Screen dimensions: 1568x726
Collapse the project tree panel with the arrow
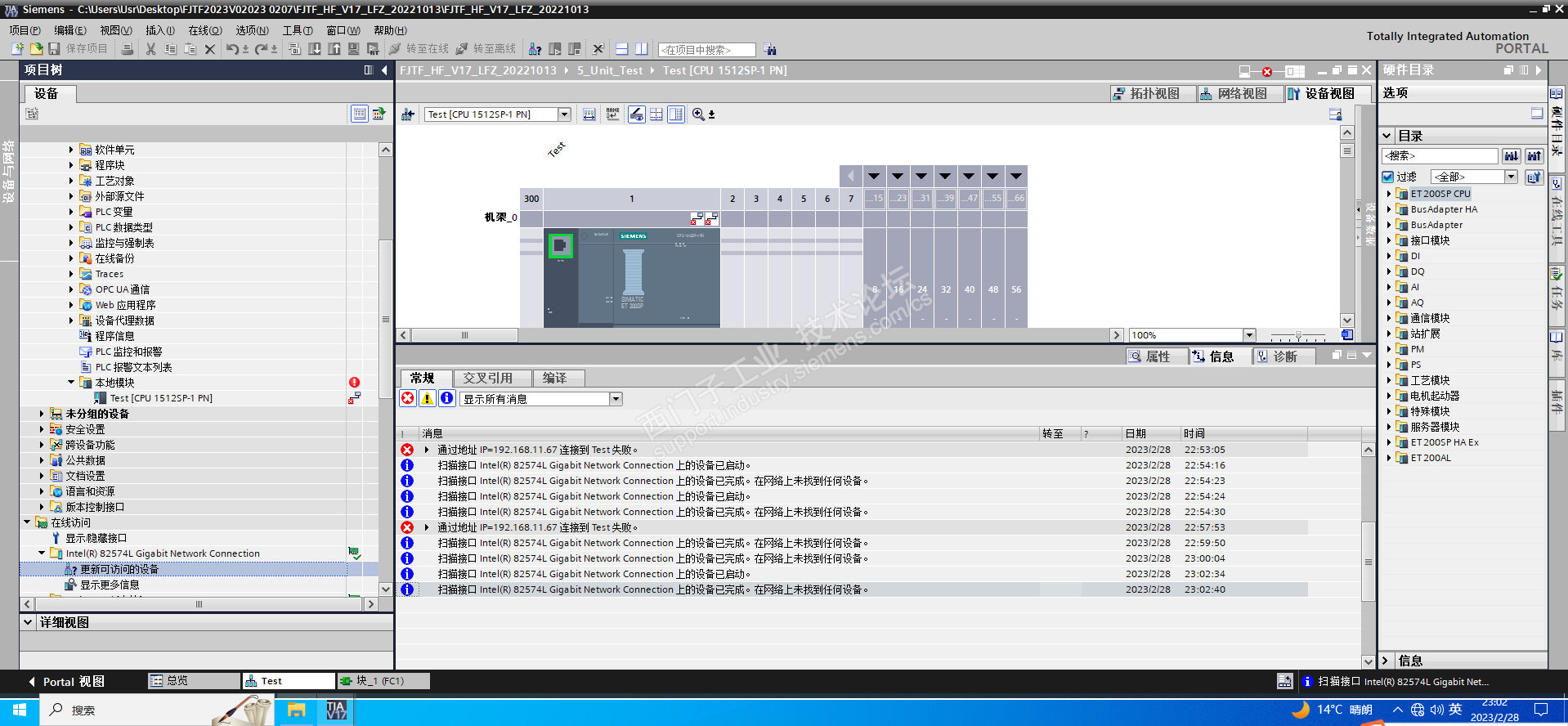[384, 70]
